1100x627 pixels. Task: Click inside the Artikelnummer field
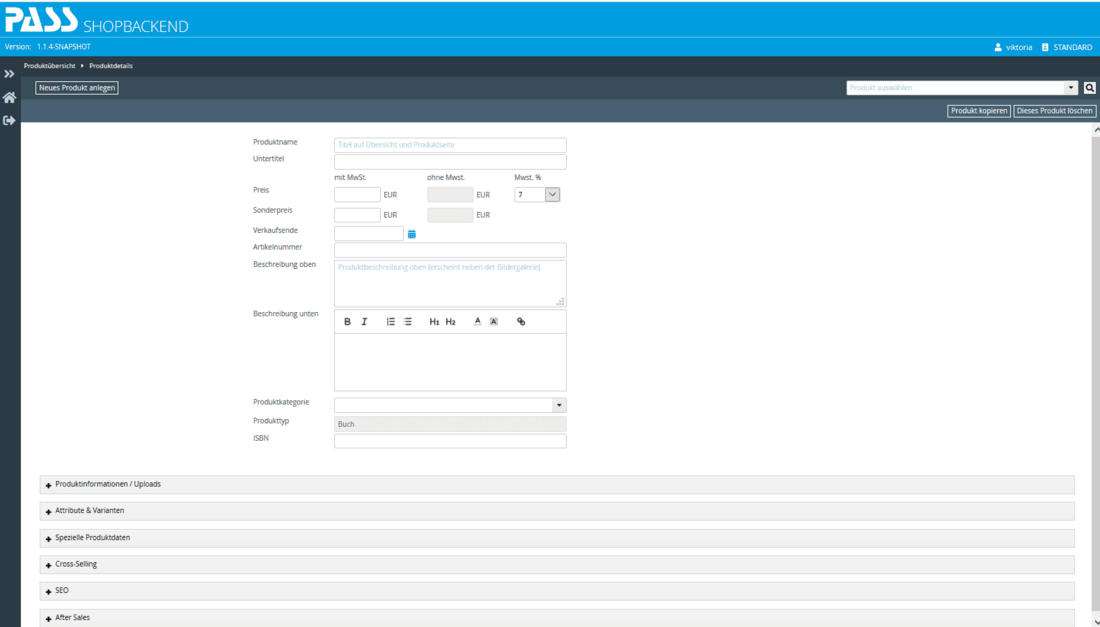point(449,249)
